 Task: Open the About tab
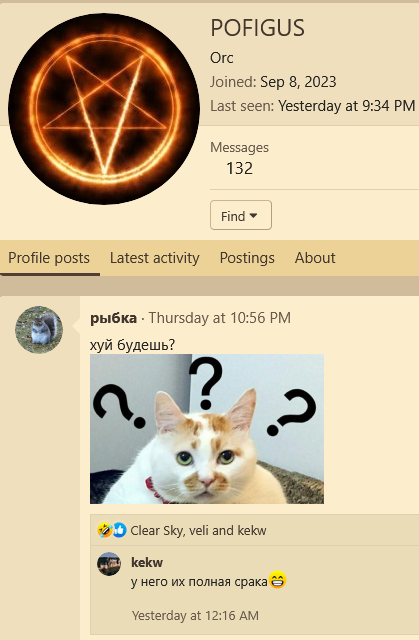[x=315, y=258]
